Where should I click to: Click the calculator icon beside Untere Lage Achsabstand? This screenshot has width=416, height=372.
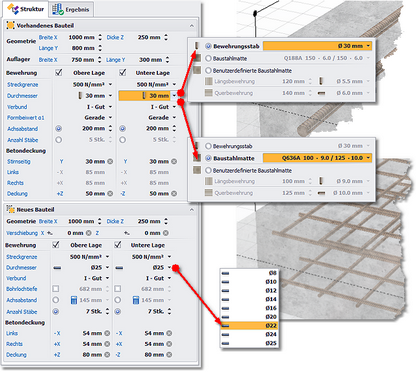(136, 300)
